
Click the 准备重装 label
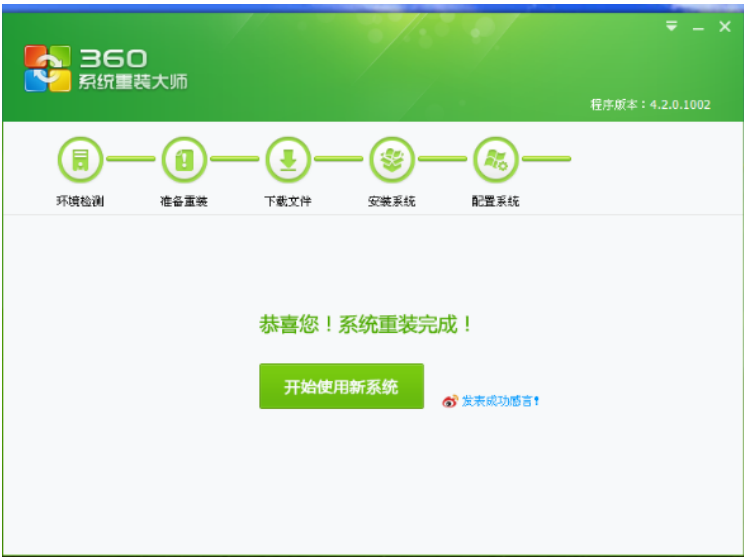(x=184, y=201)
